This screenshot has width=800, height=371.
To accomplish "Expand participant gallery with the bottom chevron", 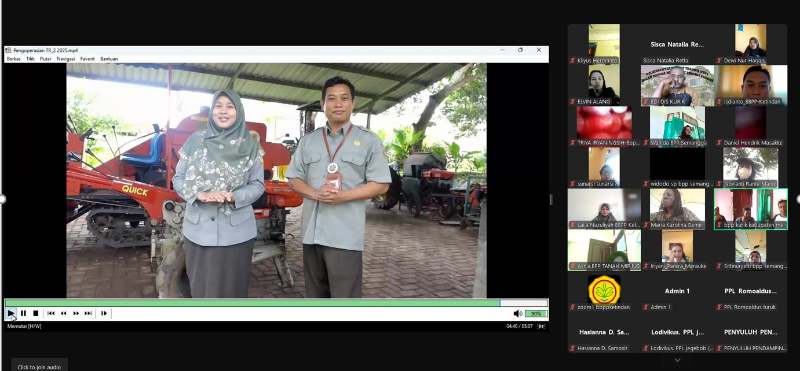I will click(x=677, y=360).
